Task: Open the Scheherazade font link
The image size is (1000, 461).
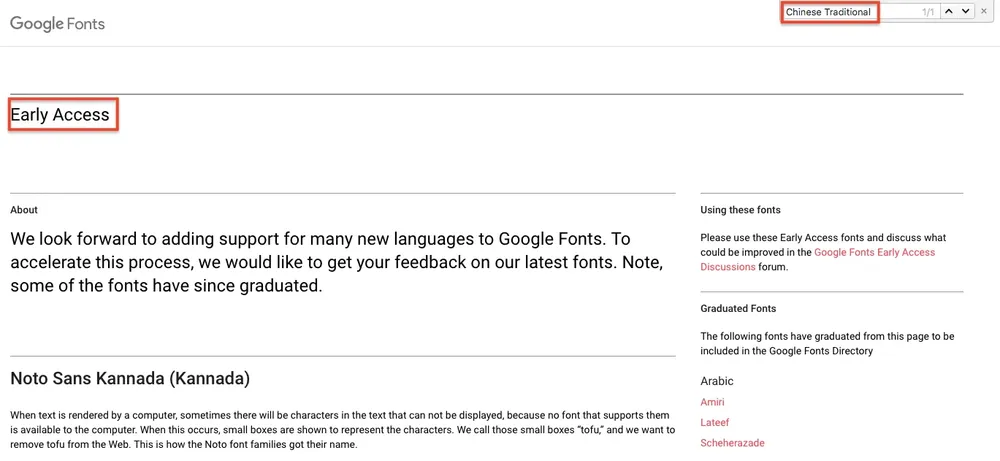Action: point(732,443)
